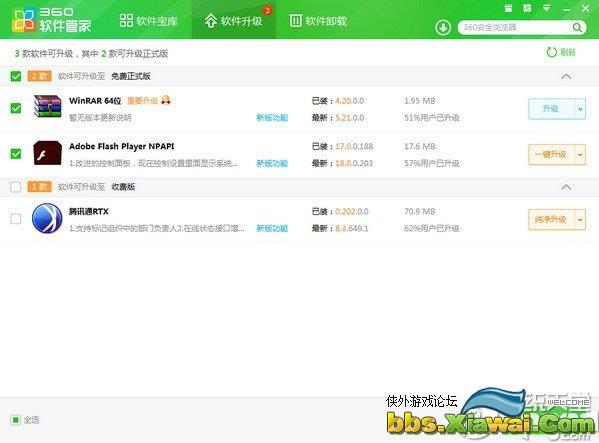Click the 升级 button for WinRAR

click(x=551, y=109)
